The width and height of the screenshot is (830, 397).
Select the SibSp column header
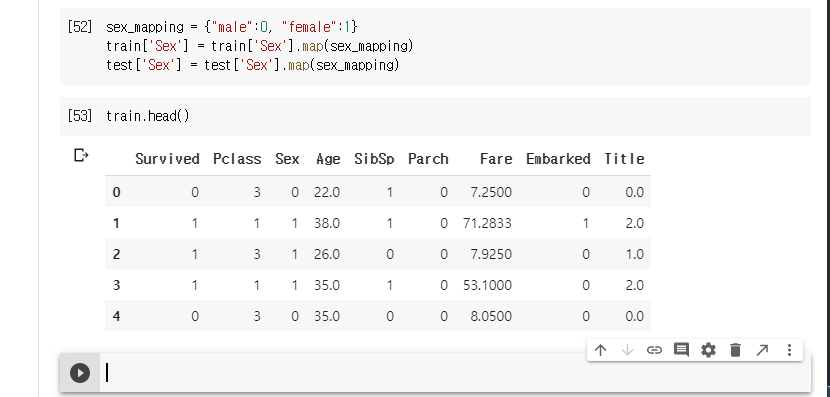click(374, 159)
